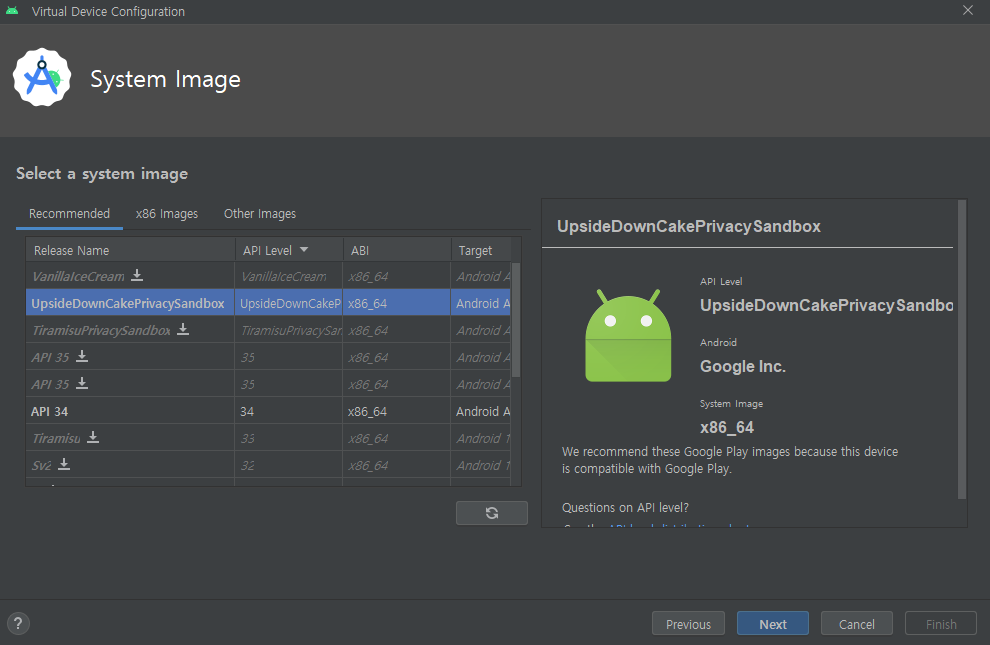Image resolution: width=990 pixels, height=645 pixels.
Task: Switch to the Recommended tab
Action: pyautogui.click(x=69, y=214)
